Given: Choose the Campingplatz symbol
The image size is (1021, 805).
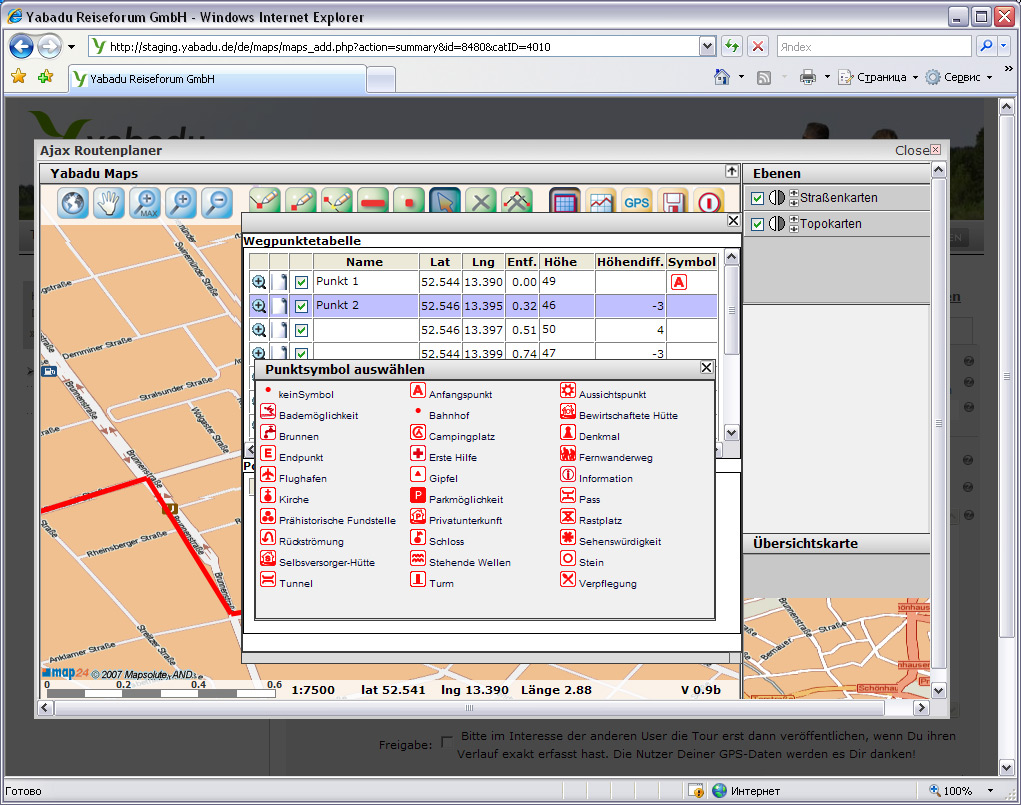Looking at the screenshot, I should 418,432.
